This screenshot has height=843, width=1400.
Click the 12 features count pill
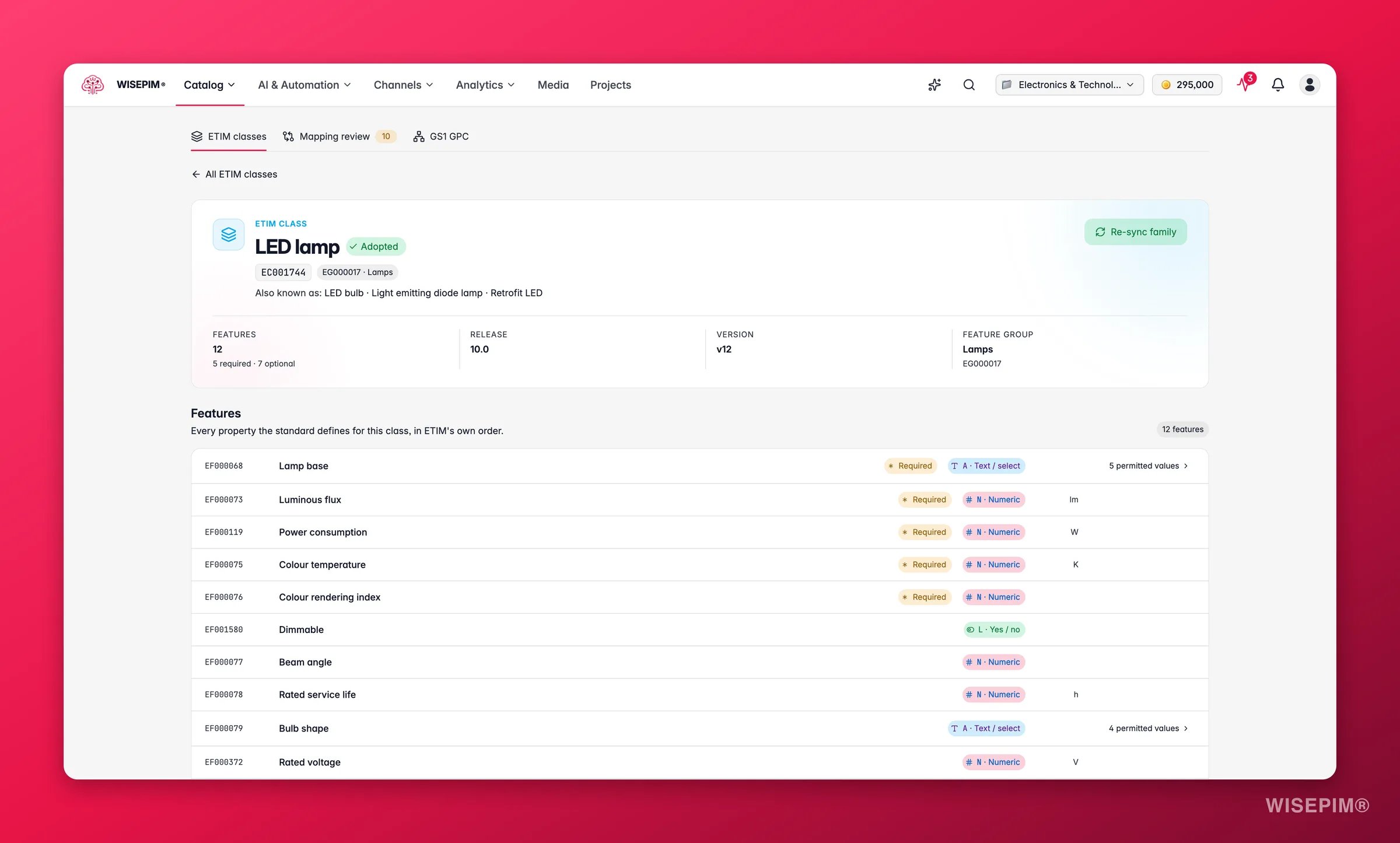[1182, 429]
